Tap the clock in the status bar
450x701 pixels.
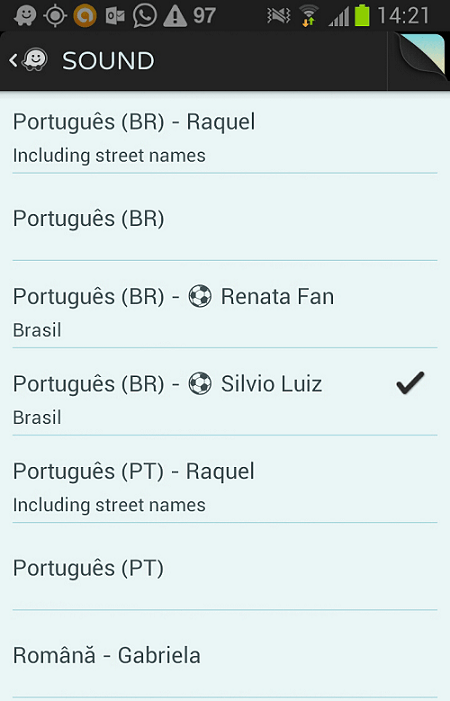click(404, 16)
